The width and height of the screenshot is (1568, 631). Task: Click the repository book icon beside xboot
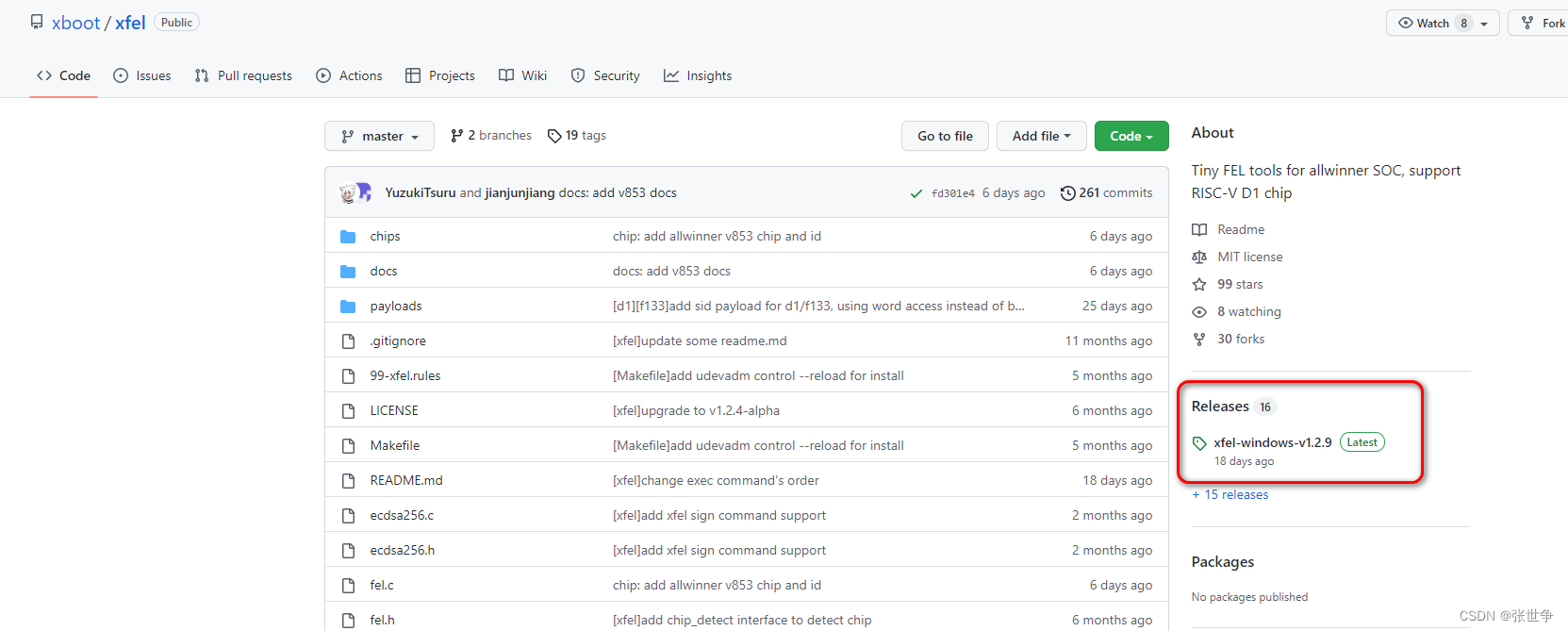(37, 22)
